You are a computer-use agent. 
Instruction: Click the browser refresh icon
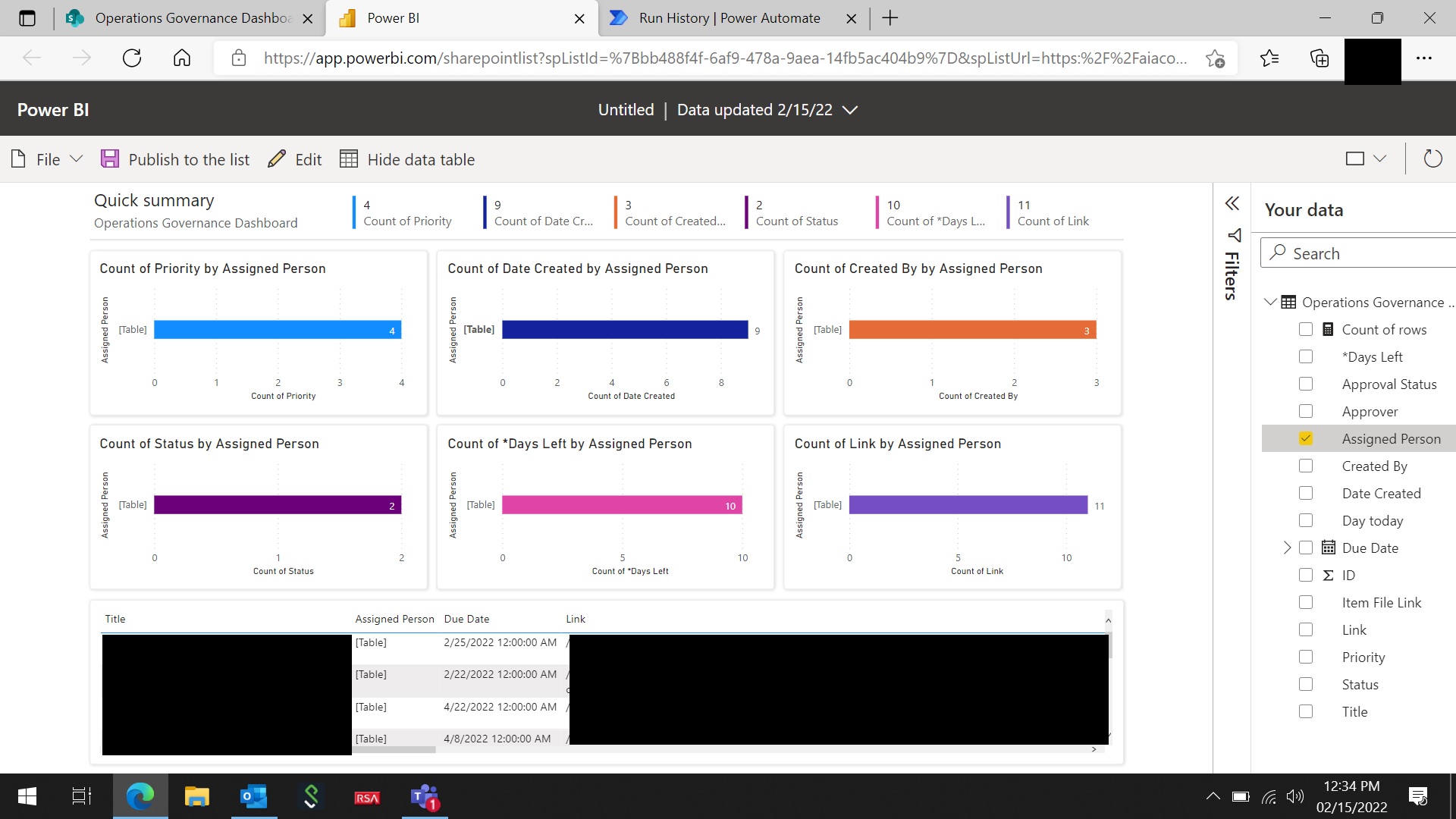pyautogui.click(x=132, y=58)
